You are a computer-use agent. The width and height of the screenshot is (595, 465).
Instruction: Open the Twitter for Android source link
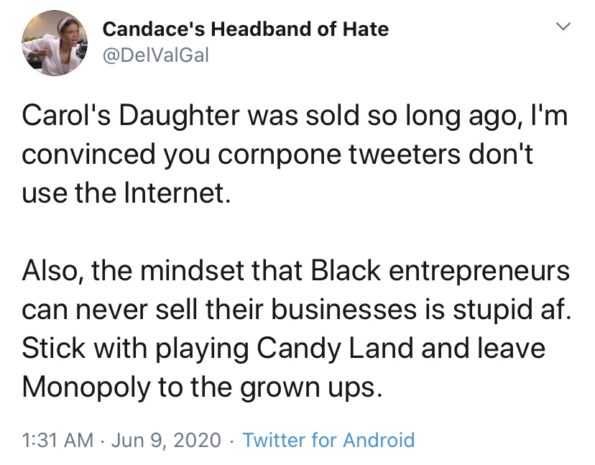[x=329, y=440]
